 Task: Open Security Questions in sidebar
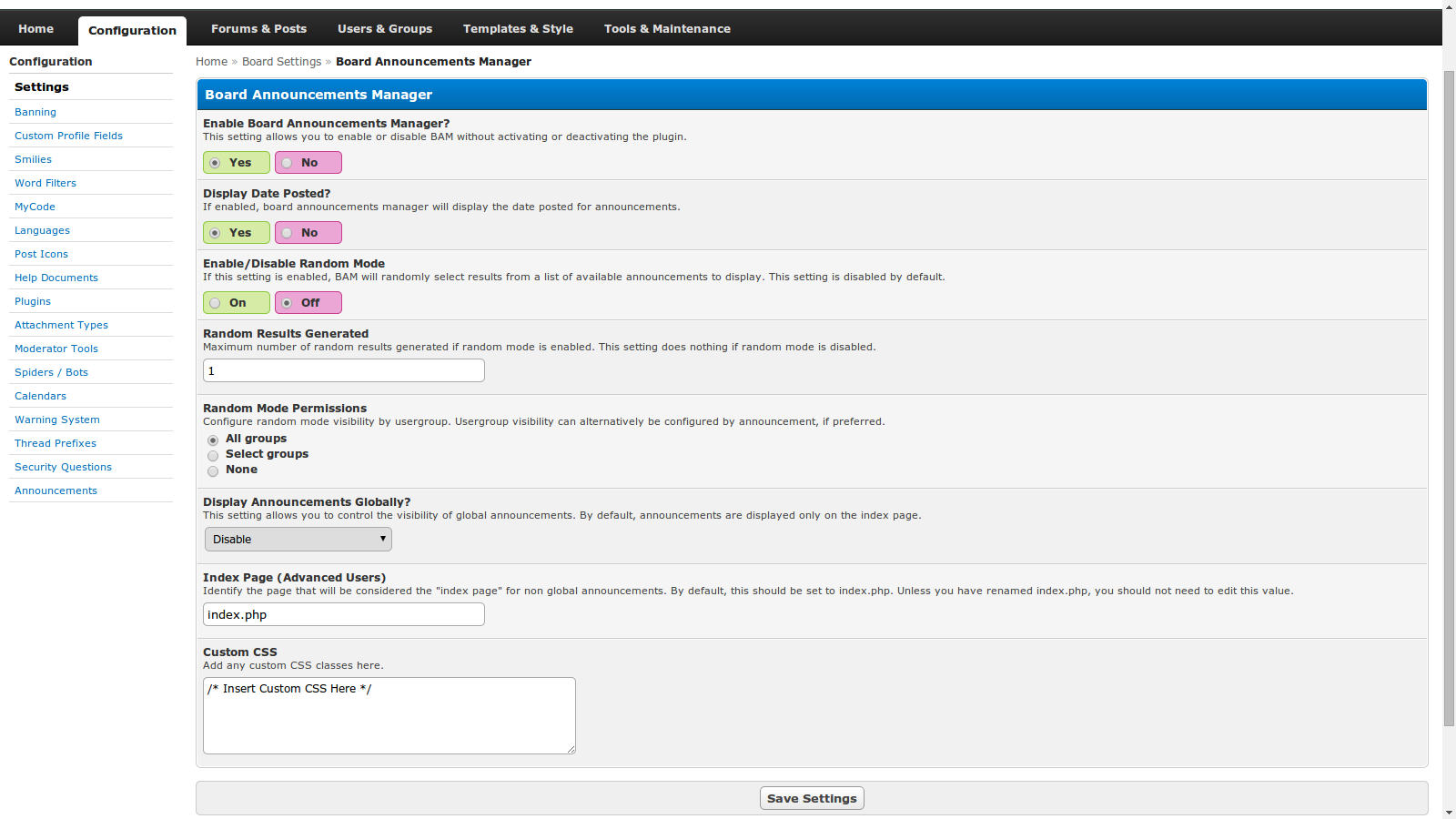click(x=63, y=467)
